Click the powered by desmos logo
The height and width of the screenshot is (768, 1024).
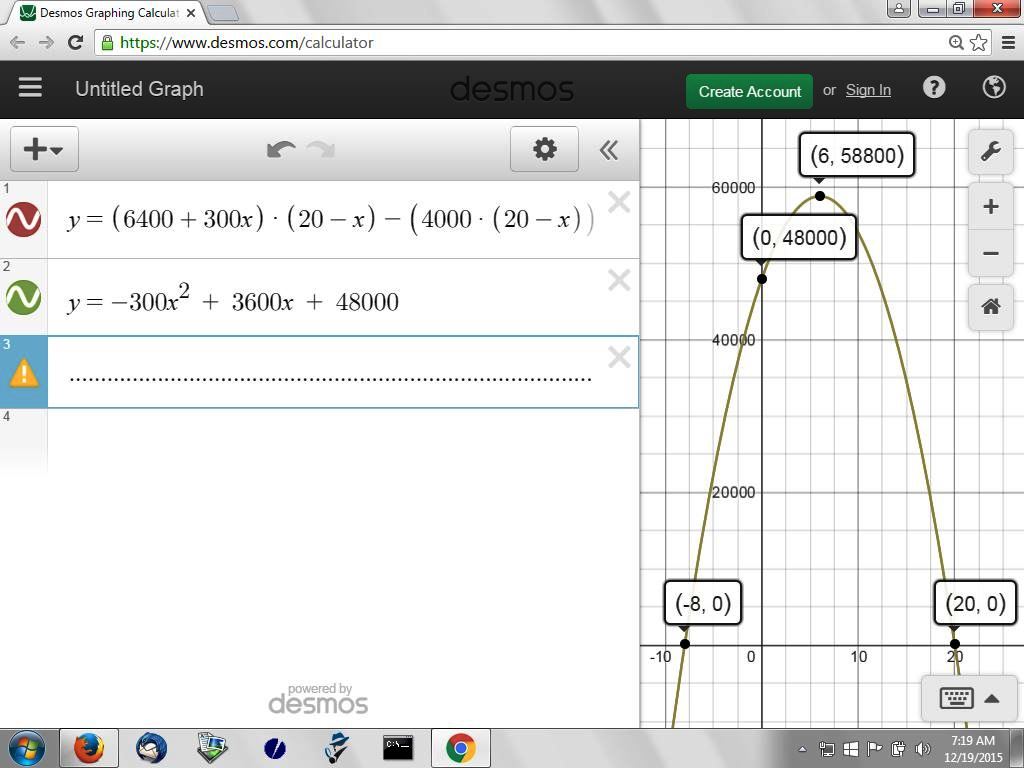(x=319, y=699)
